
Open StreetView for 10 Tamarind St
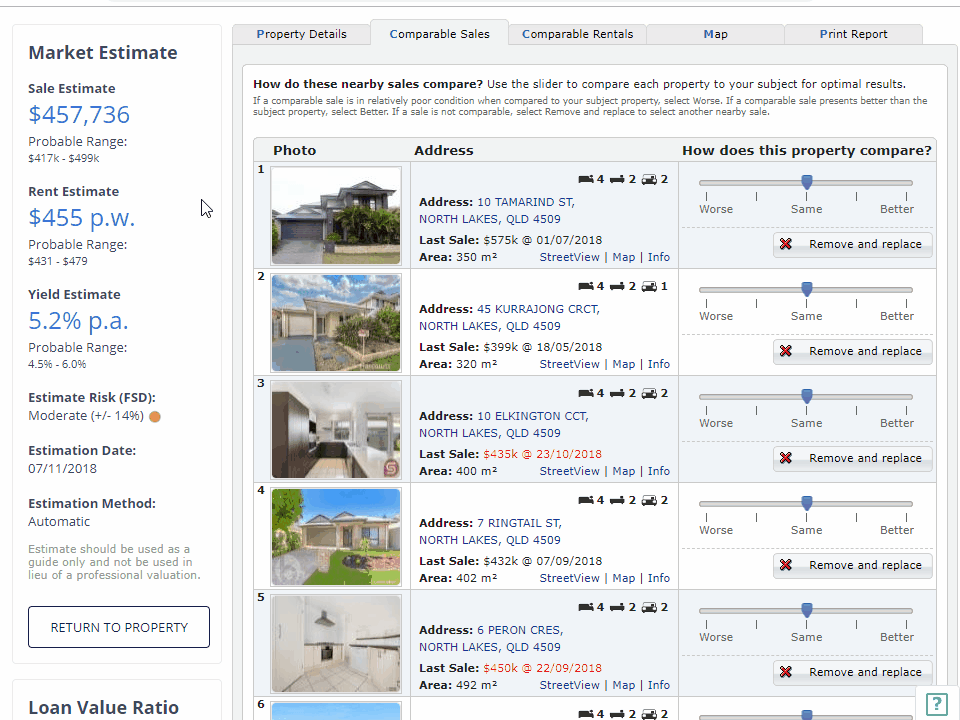click(569, 257)
